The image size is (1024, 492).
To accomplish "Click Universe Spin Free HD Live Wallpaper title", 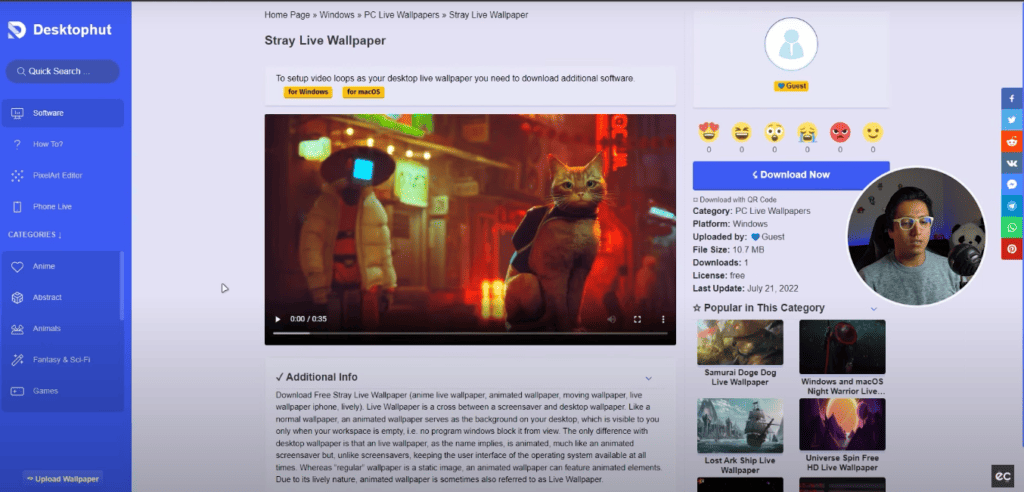I will [x=842, y=463].
